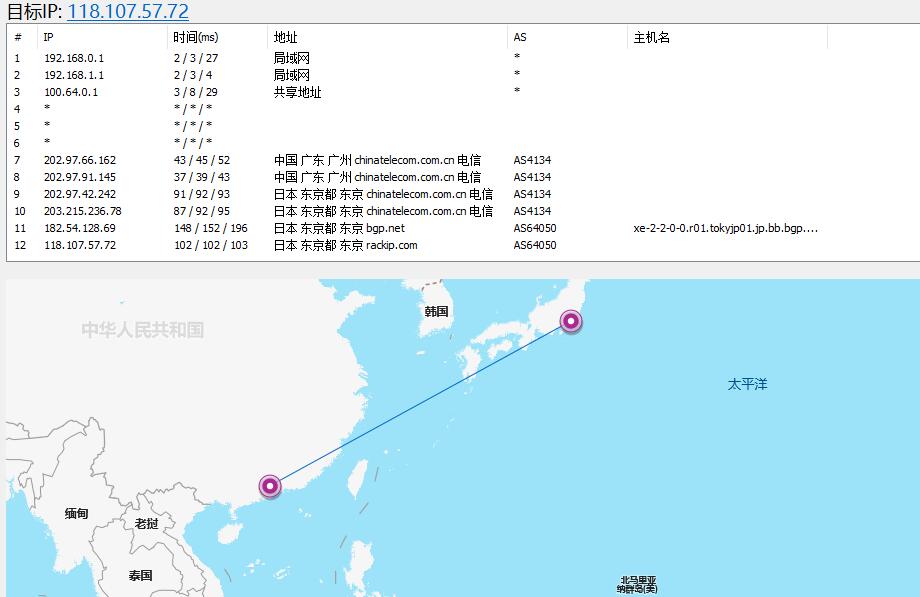This screenshot has height=597, width=920.
Task: Click 局域网 address in hop 1 row
Action: tap(292, 58)
